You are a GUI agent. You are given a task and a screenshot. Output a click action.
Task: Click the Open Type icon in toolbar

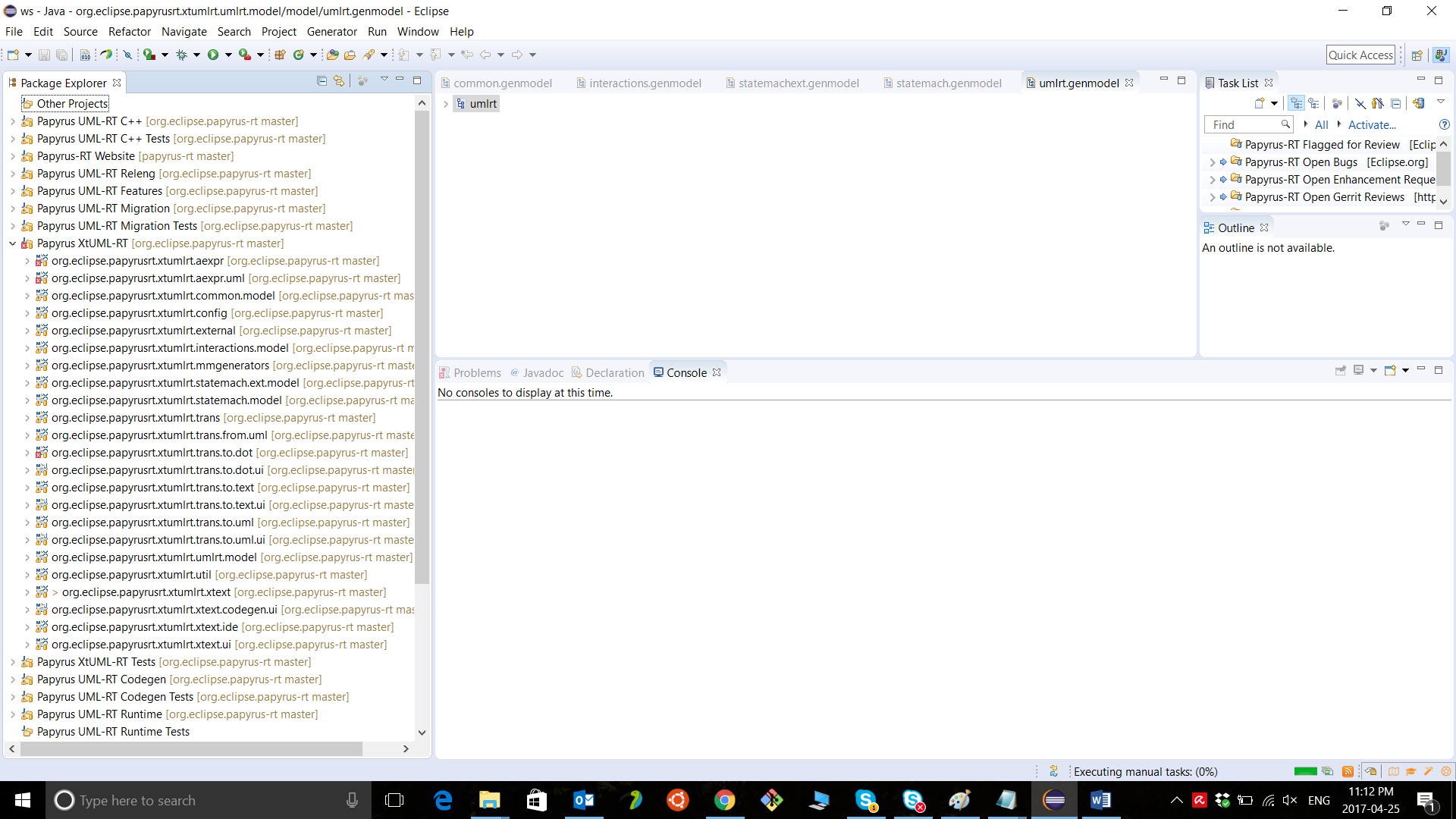(x=332, y=55)
